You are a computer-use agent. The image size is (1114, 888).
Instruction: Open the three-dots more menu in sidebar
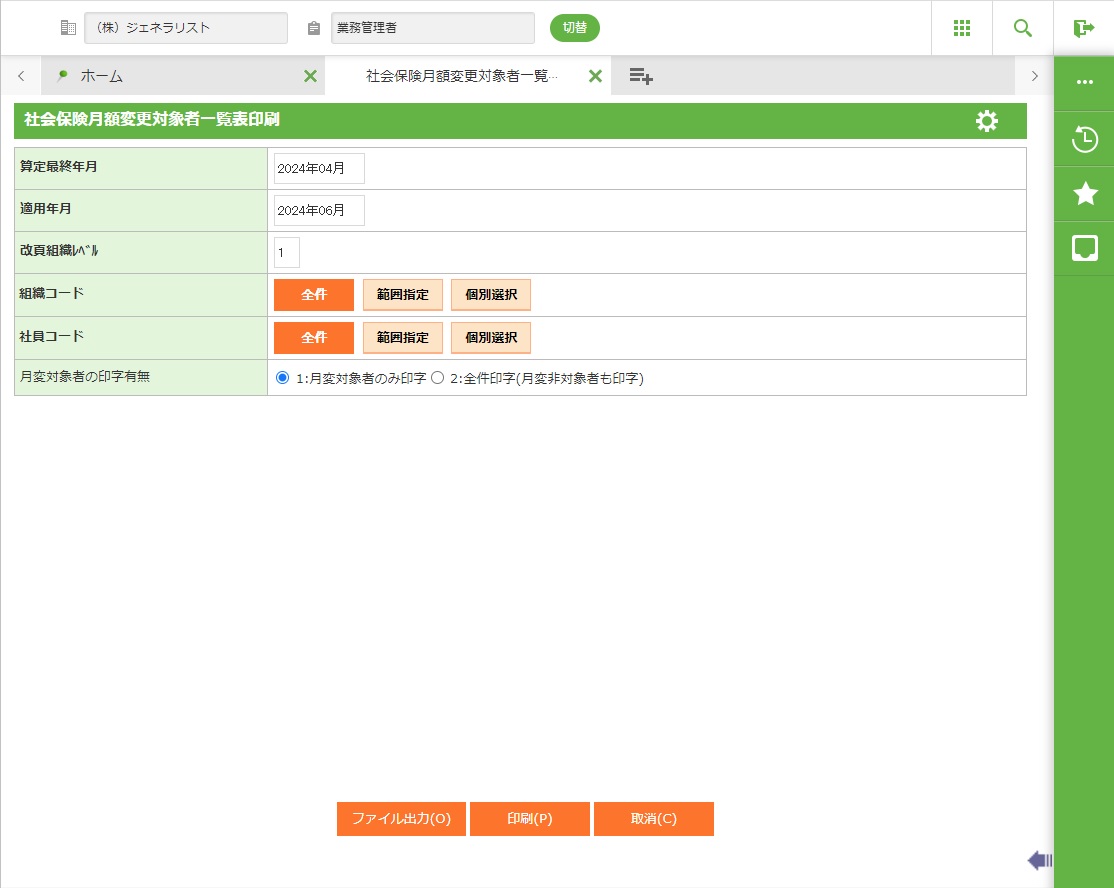(1084, 82)
